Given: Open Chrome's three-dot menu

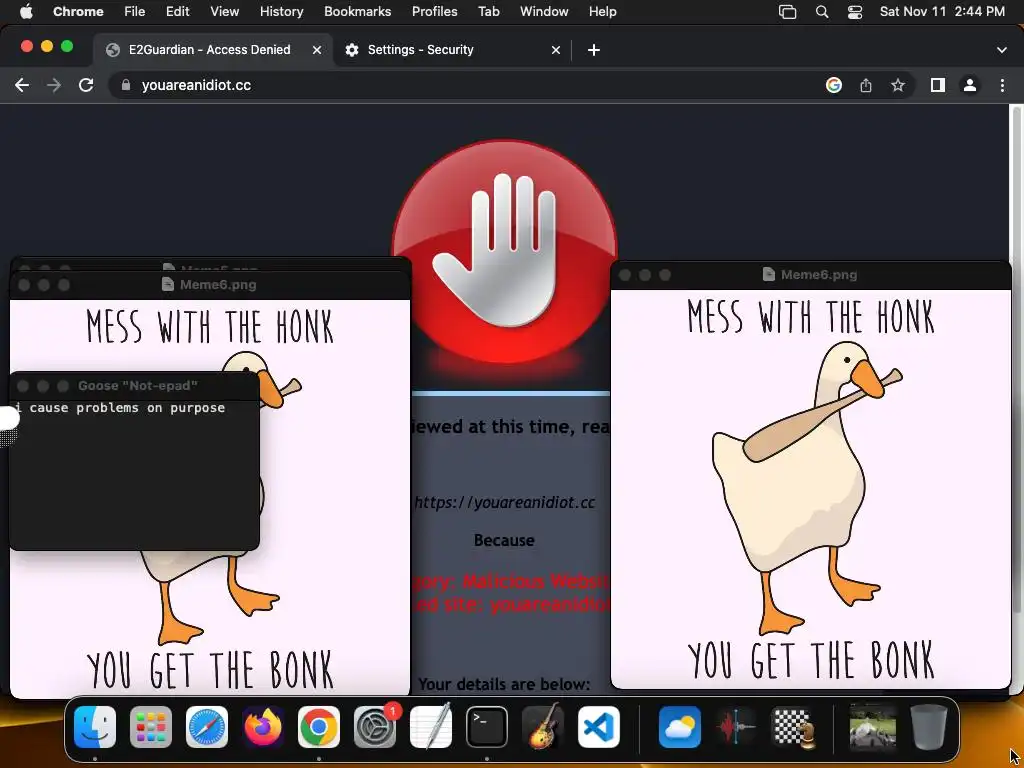Looking at the screenshot, I should (x=1002, y=85).
